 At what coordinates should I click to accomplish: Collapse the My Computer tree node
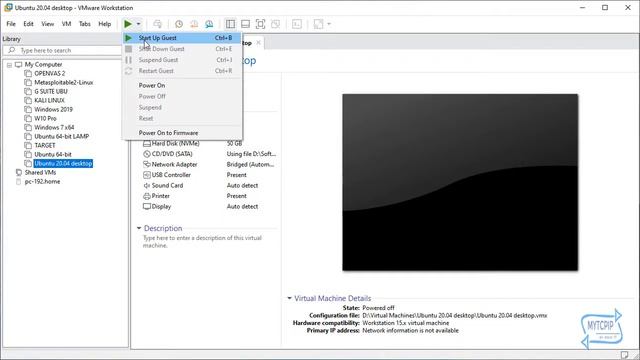click(x=9, y=65)
